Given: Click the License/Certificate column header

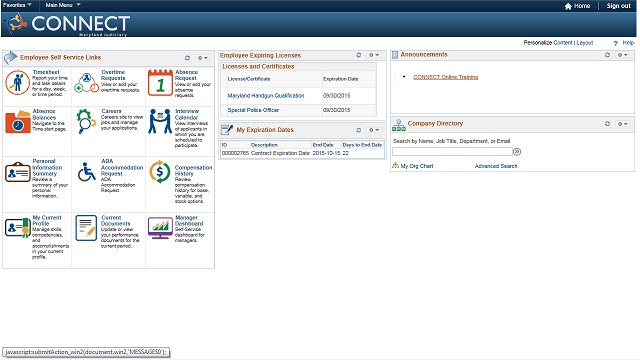Looking at the screenshot, I should coord(249,79).
